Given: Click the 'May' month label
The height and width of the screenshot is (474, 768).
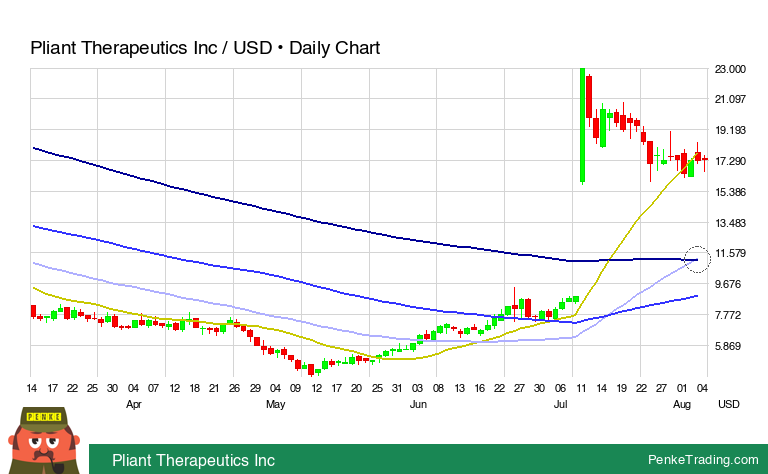Looking at the screenshot, I should 275,404.
